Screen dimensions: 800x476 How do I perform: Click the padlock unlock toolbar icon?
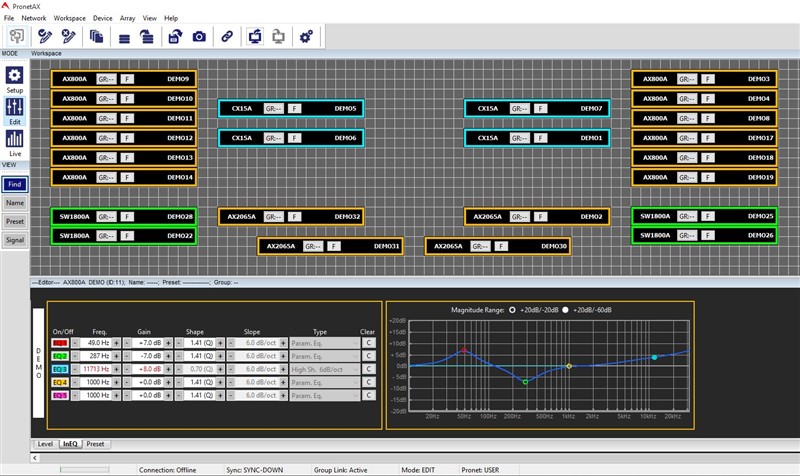tap(175, 36)
